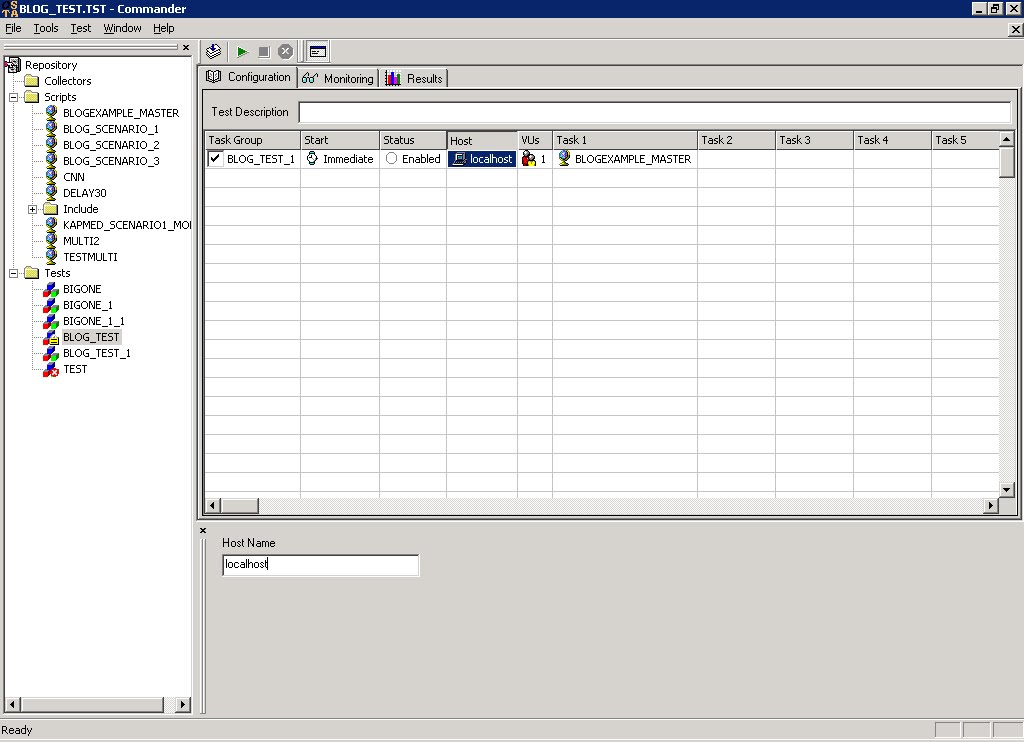This screenshot has height=742, width=1024.
Task: Click the save-test toolbar icon
Action: click(214, 52)
